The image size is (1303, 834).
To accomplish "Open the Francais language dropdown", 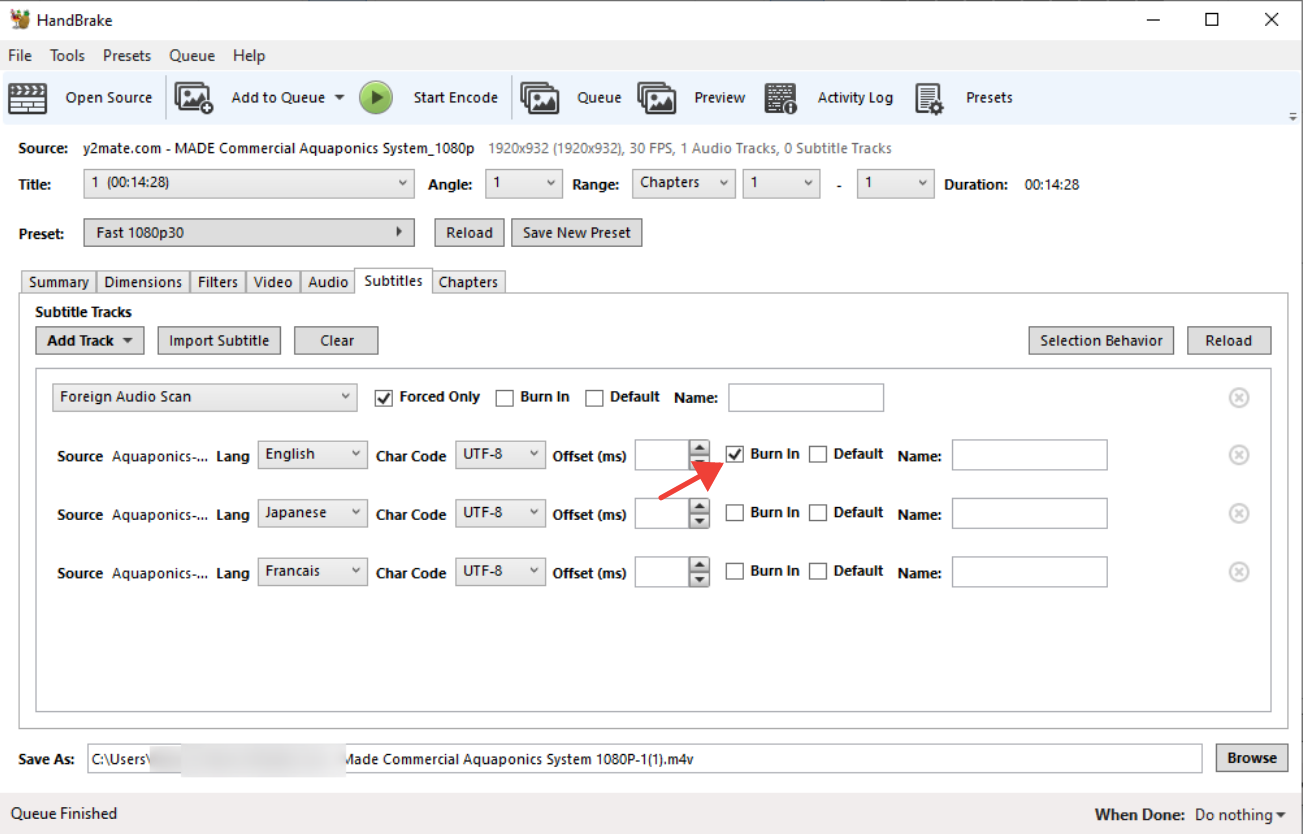I will coord(313,572).
